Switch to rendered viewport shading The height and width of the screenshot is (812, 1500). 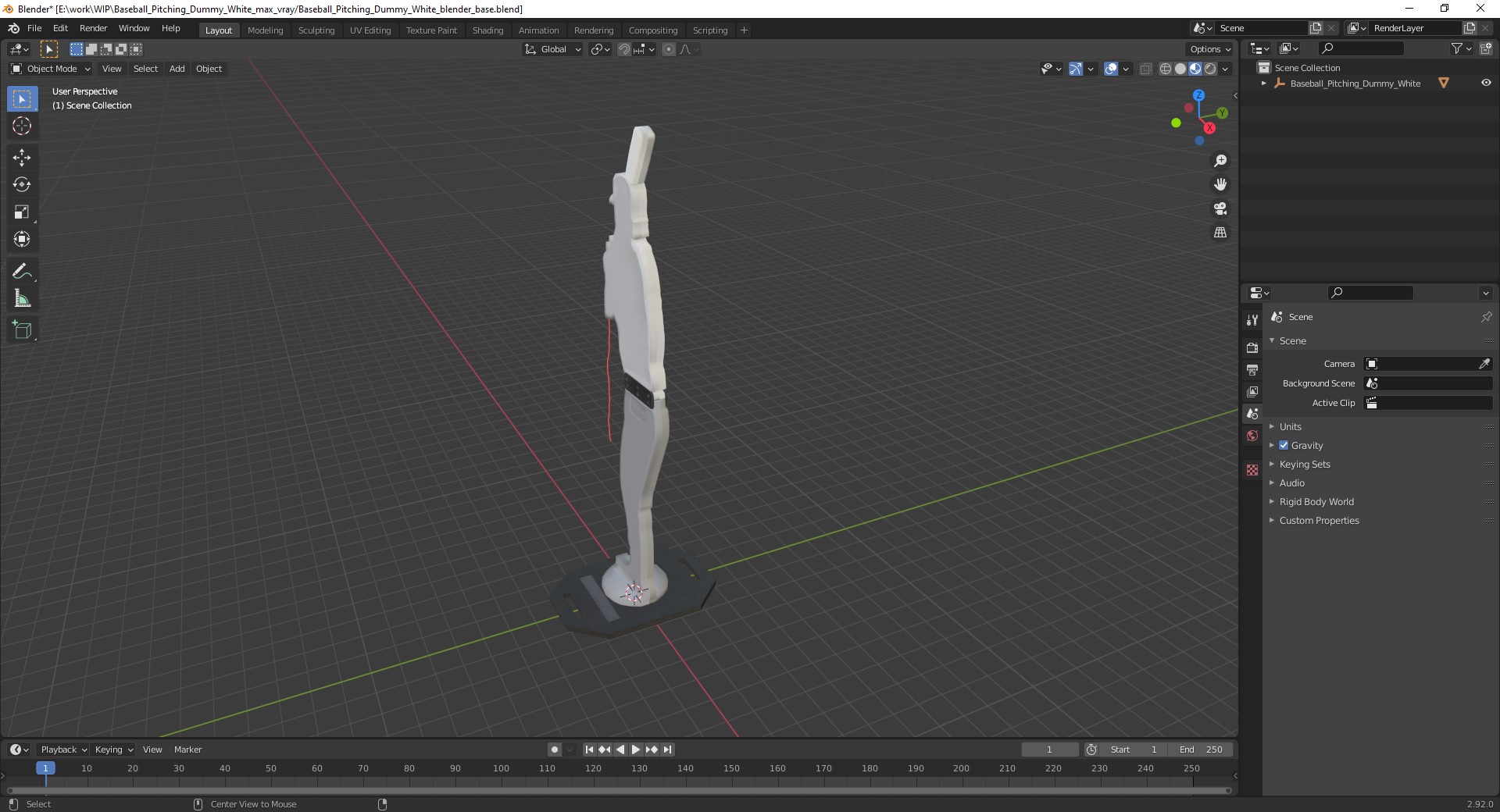(1210, 69)
